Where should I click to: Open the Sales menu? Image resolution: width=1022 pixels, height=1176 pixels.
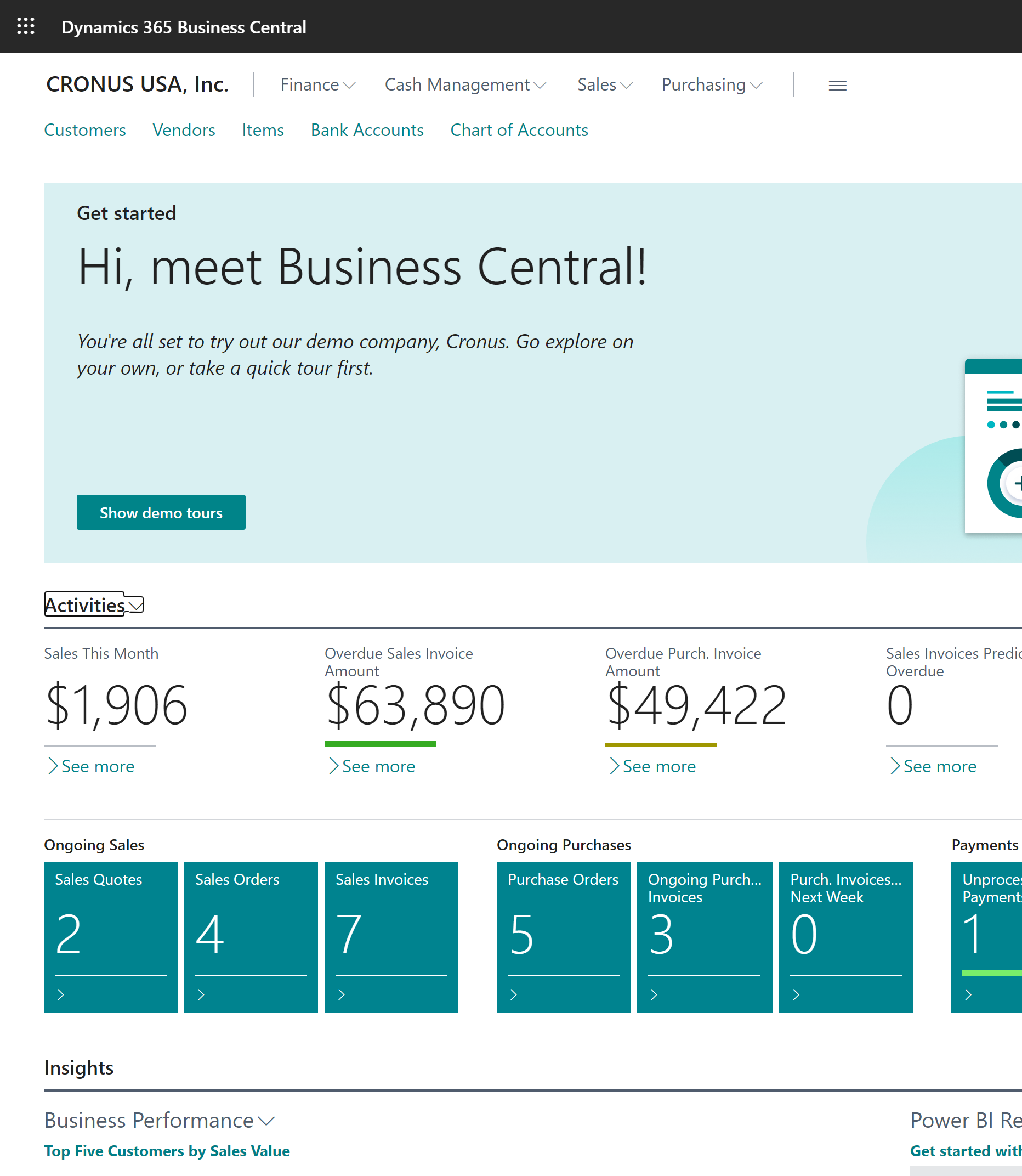pyautogui.click(x=605, y=85)
